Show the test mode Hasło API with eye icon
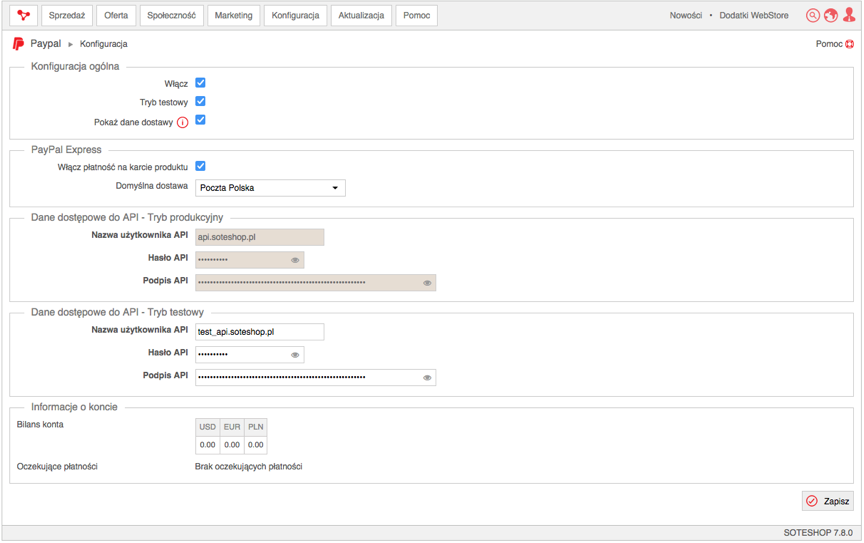The image size is (864, 543). pos(295,355)
